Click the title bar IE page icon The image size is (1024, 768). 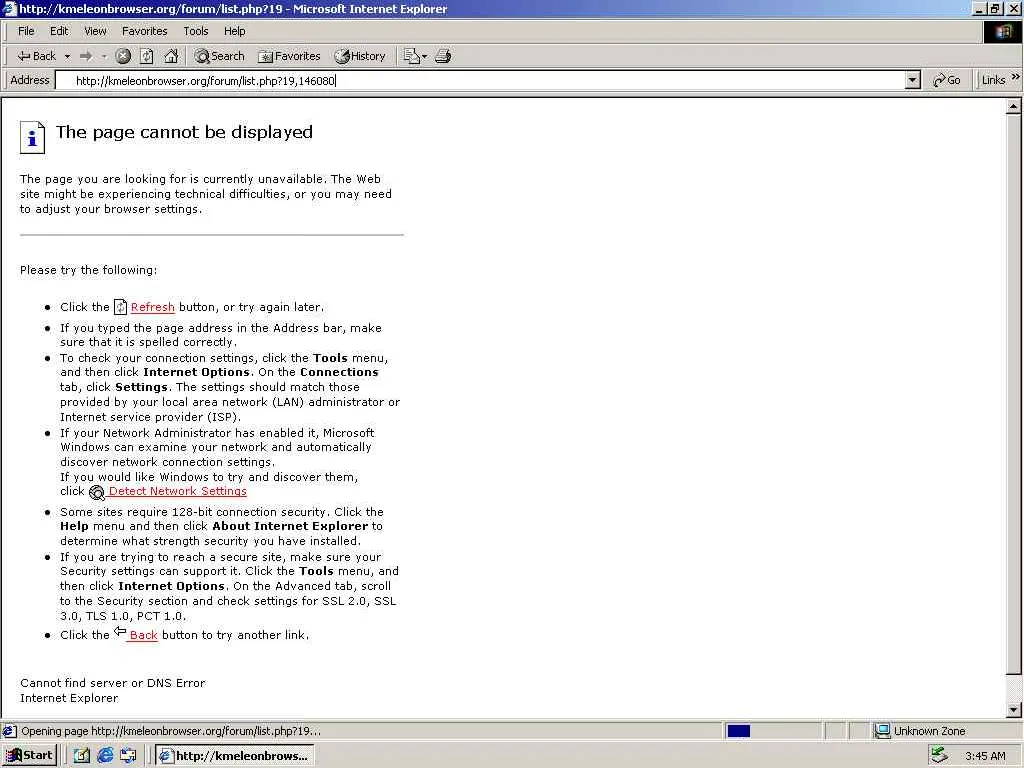[x=9, y=8]
